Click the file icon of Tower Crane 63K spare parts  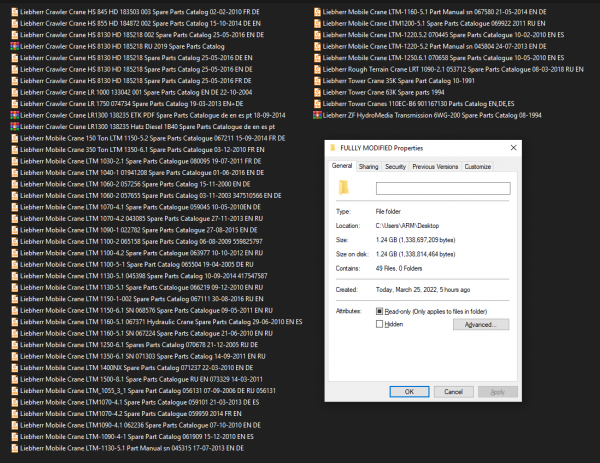[317, 92]
